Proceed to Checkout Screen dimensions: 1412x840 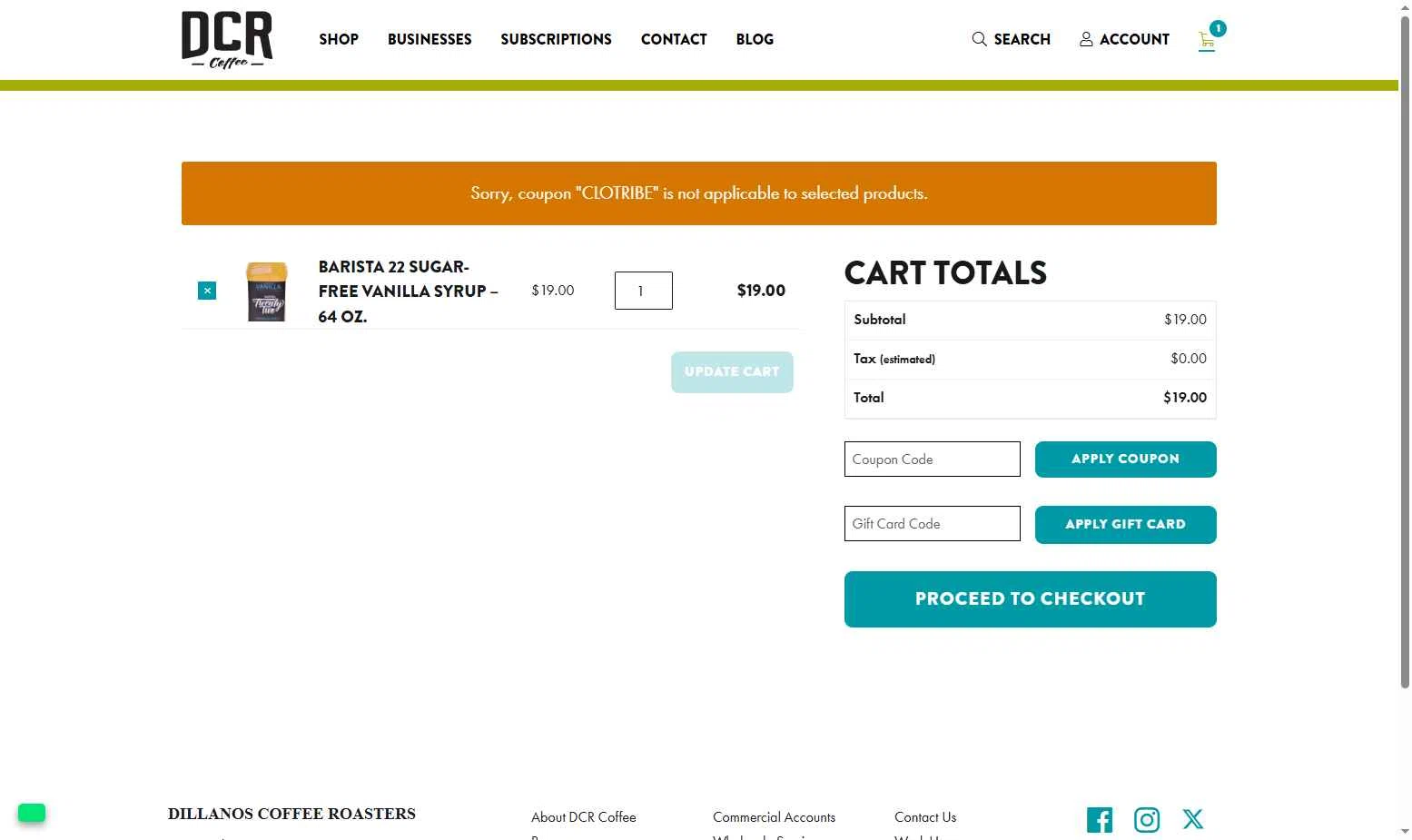click(1031, 599)
